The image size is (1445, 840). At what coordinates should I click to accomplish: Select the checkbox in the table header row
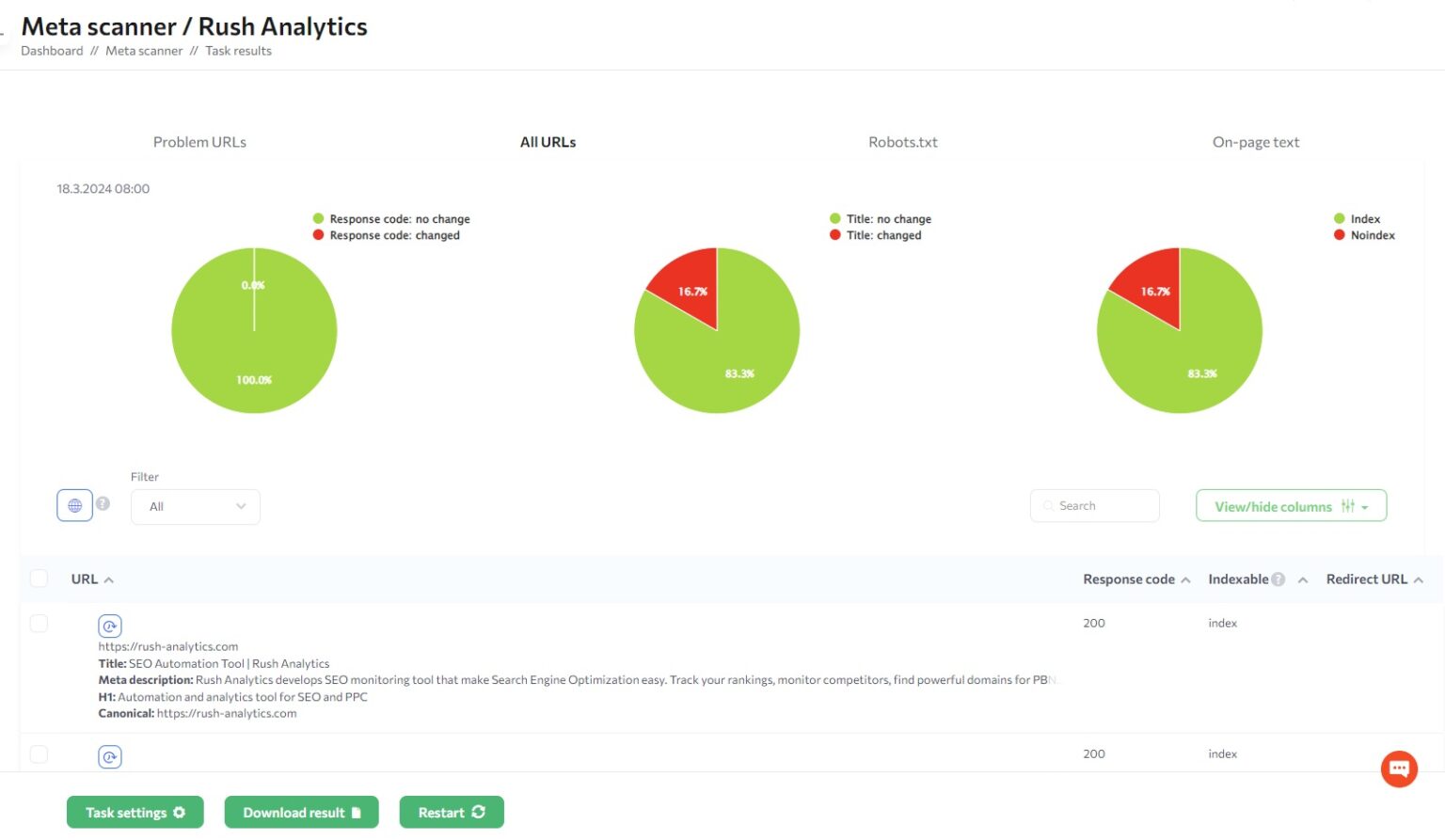[39, 578]
